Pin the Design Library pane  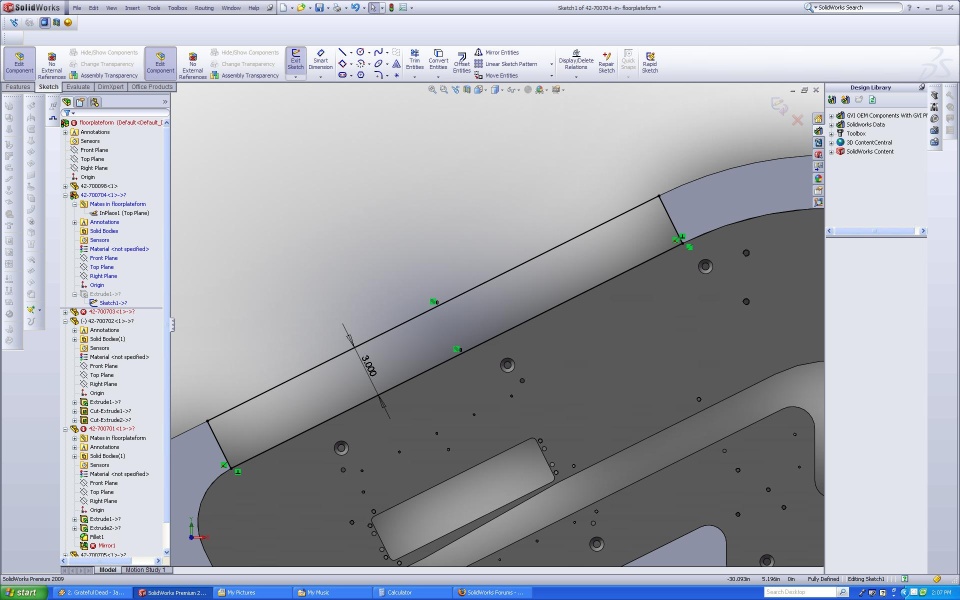pyautogui.click(x=921, y=88)
